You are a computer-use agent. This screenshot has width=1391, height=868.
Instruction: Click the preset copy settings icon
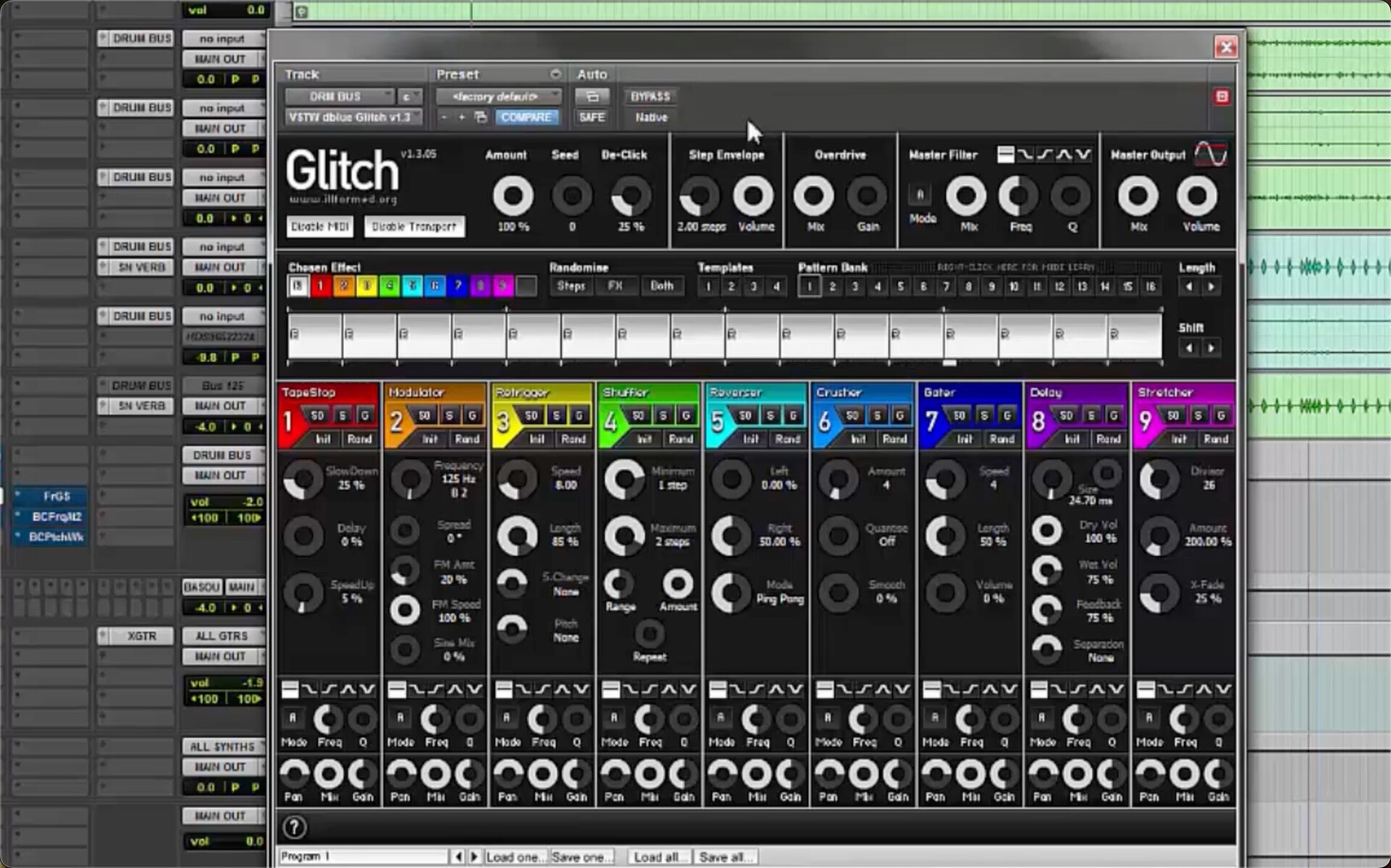coord(480,117)
